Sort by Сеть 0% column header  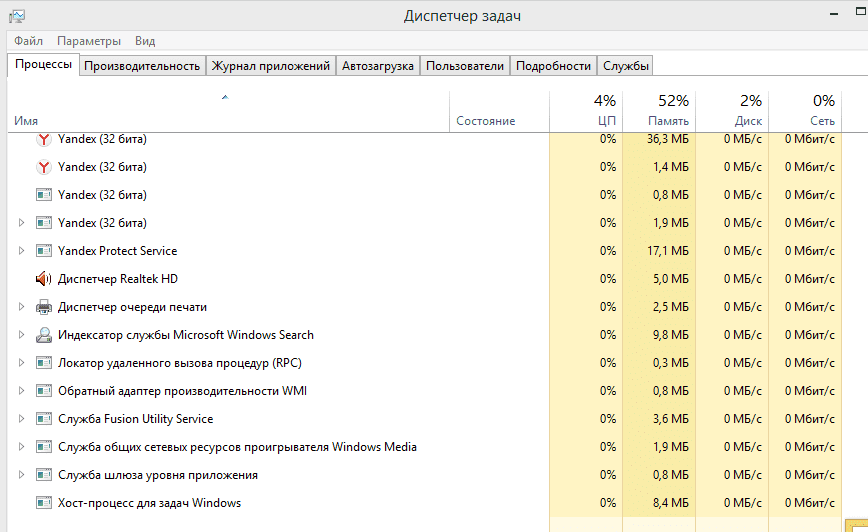(x=805, y=111)
